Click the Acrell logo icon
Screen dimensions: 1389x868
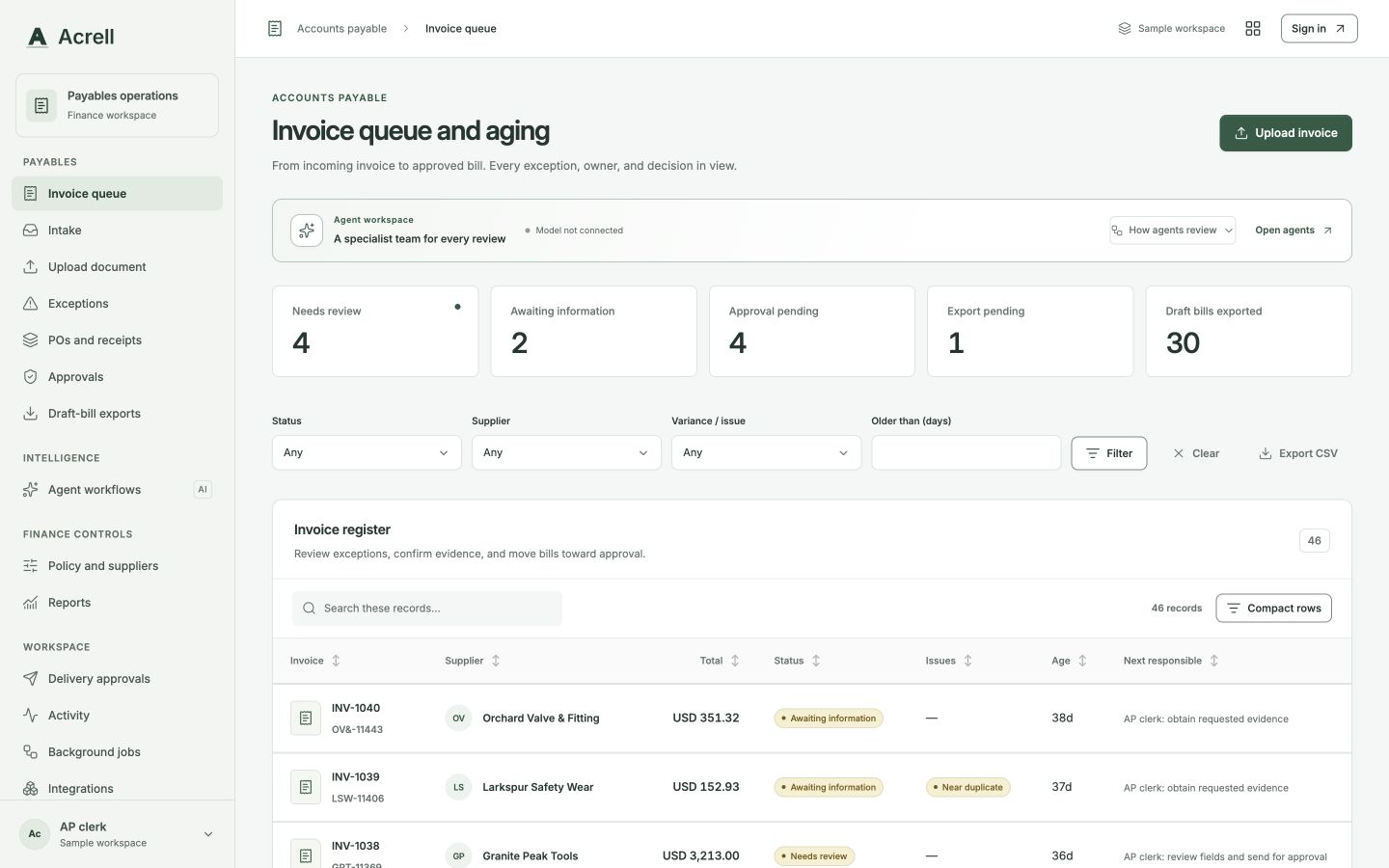pyautogui.click(x=38, y=37)
